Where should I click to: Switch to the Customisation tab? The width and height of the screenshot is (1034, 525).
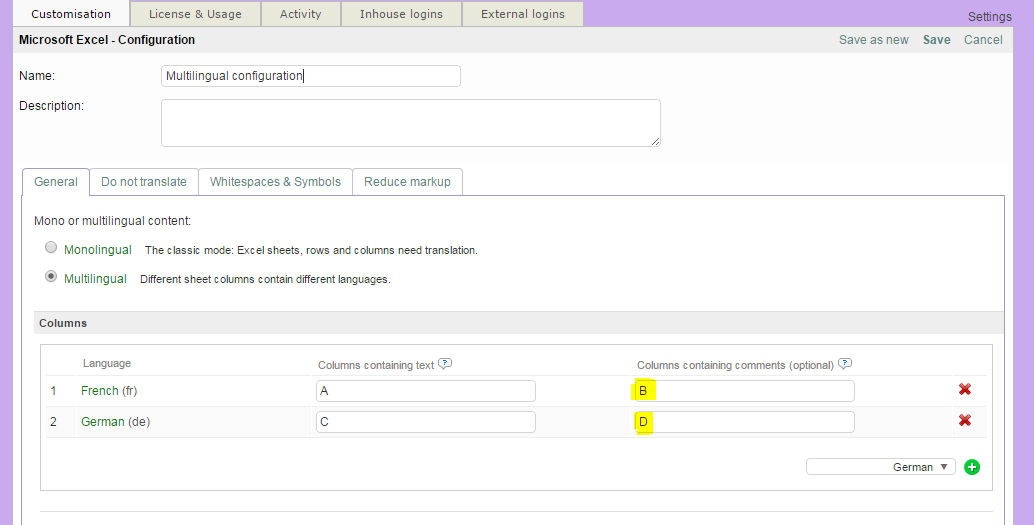(x=71, y=14)
